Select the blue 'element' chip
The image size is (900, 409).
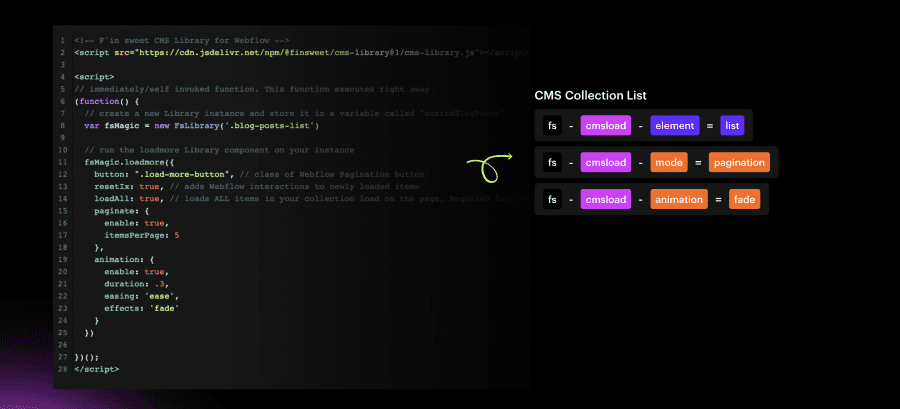pos(675,126)
